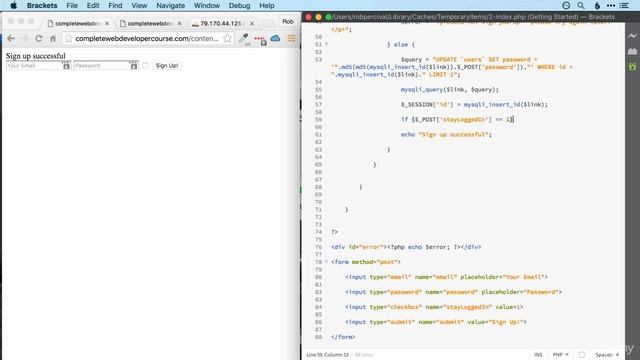Viewport: 640px width, 360px height.
Task: Click the $_SESSION['id'] code line
Action: click(474, 104)
